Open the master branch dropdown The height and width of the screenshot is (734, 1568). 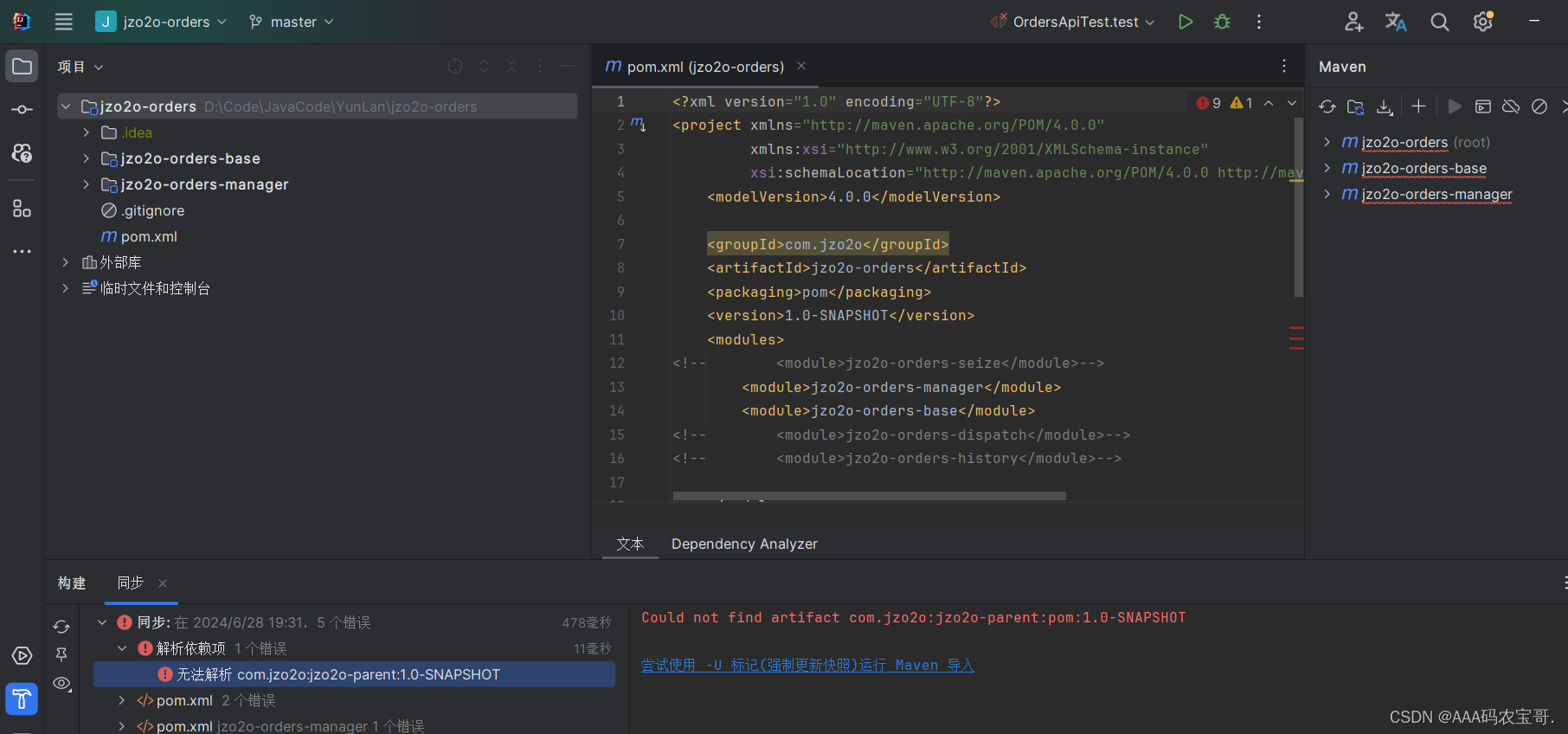(291, 22)
